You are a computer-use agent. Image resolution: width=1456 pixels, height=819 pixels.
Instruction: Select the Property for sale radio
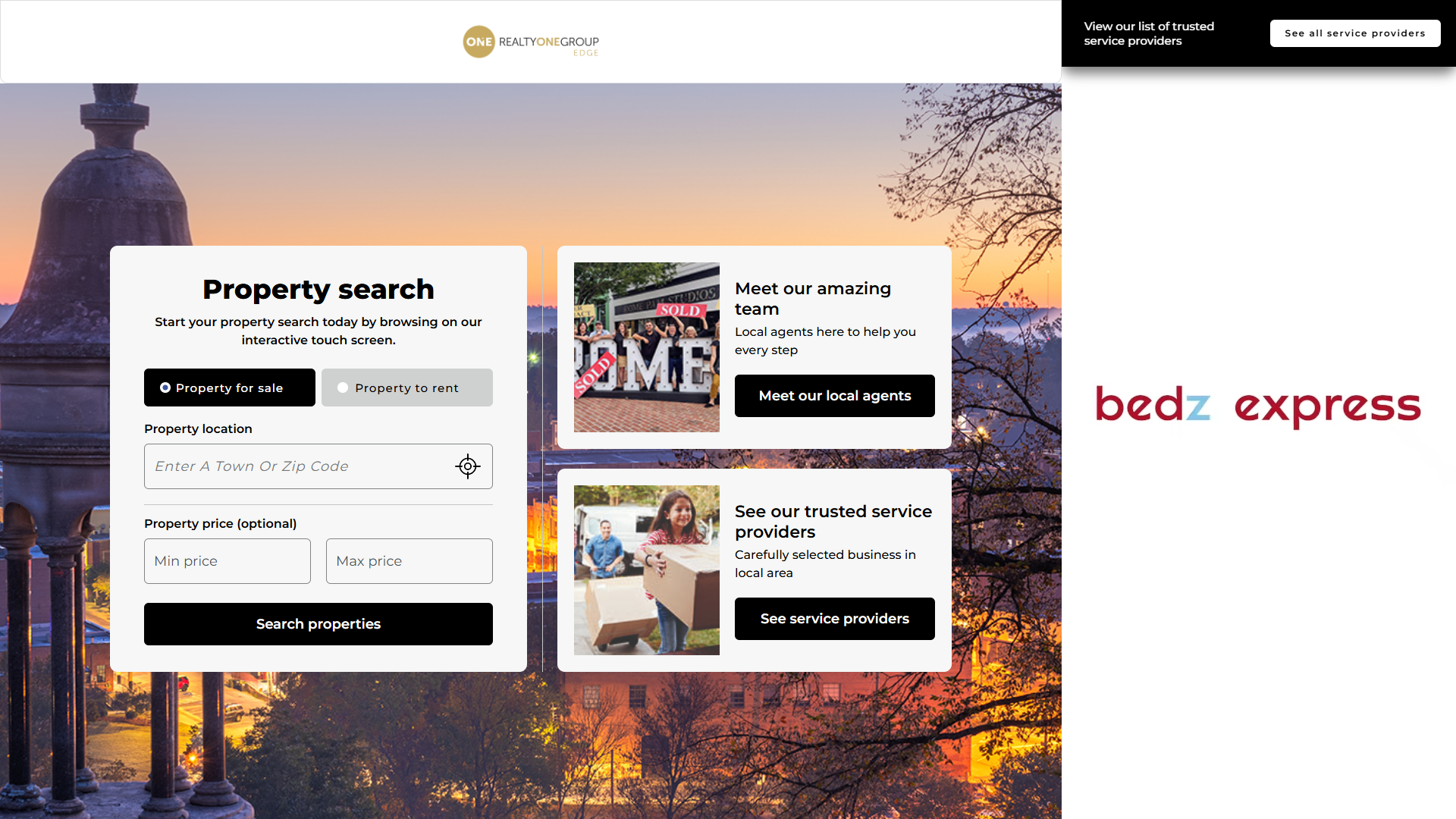pos(230,388)
